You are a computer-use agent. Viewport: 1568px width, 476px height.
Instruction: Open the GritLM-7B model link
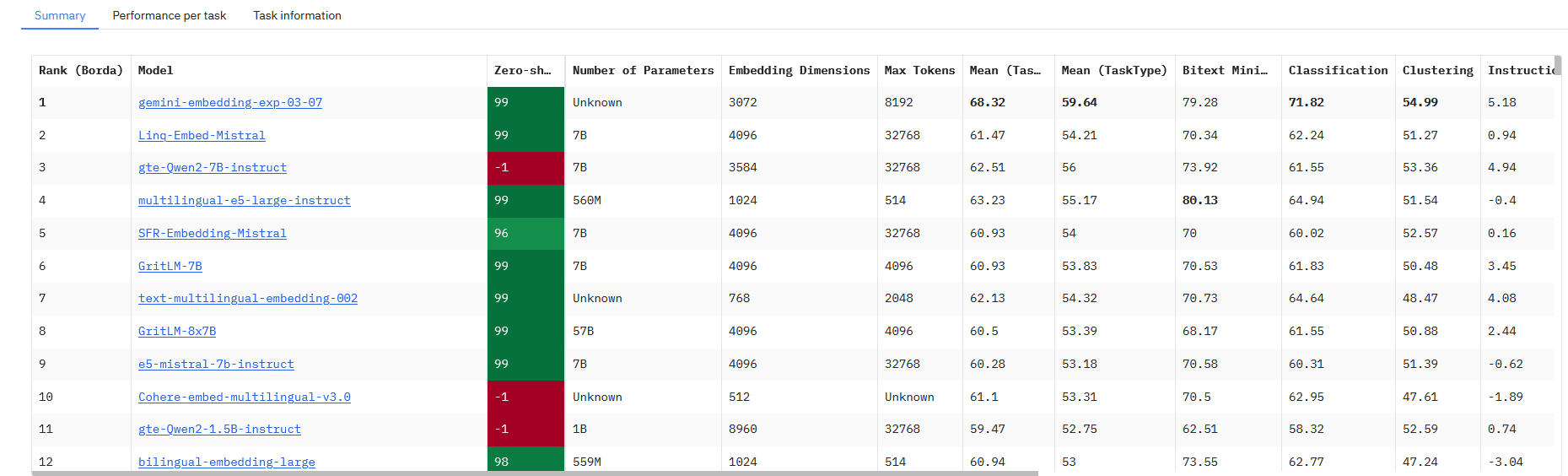[170, 267]
